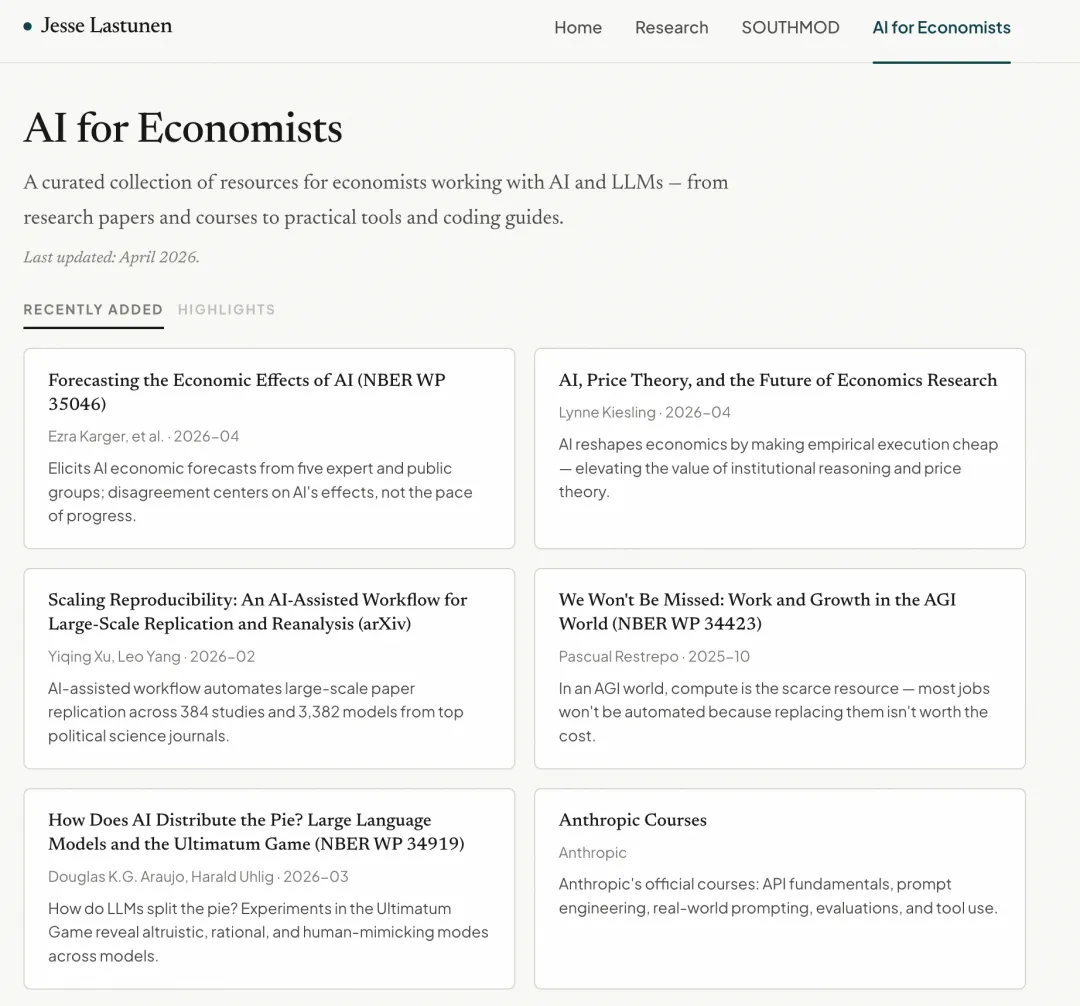Go to the Home page
This screenshot has width=1080, height=1006.
point(578,28)
